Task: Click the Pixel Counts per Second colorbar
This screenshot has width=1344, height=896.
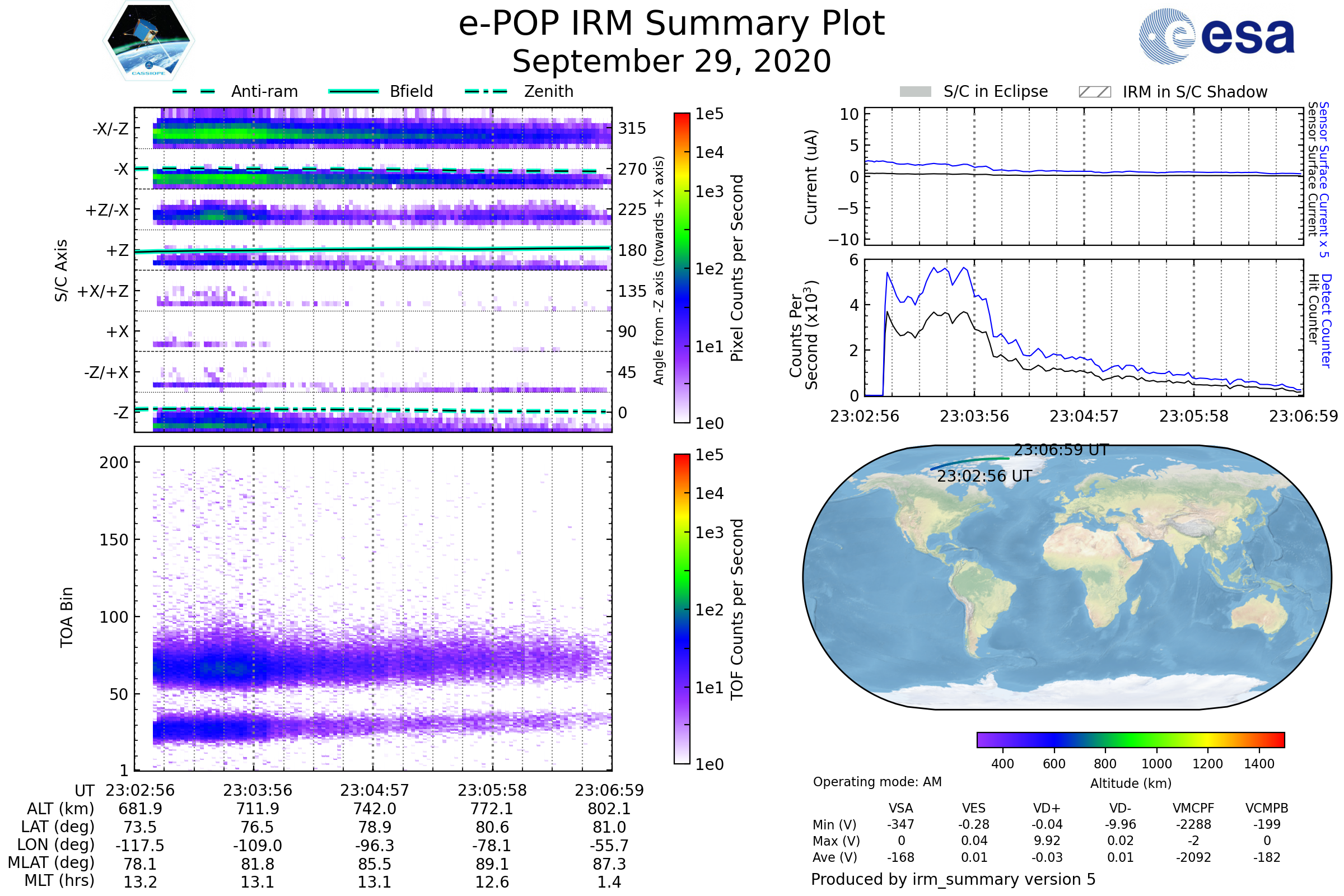Action: [682, 268]
